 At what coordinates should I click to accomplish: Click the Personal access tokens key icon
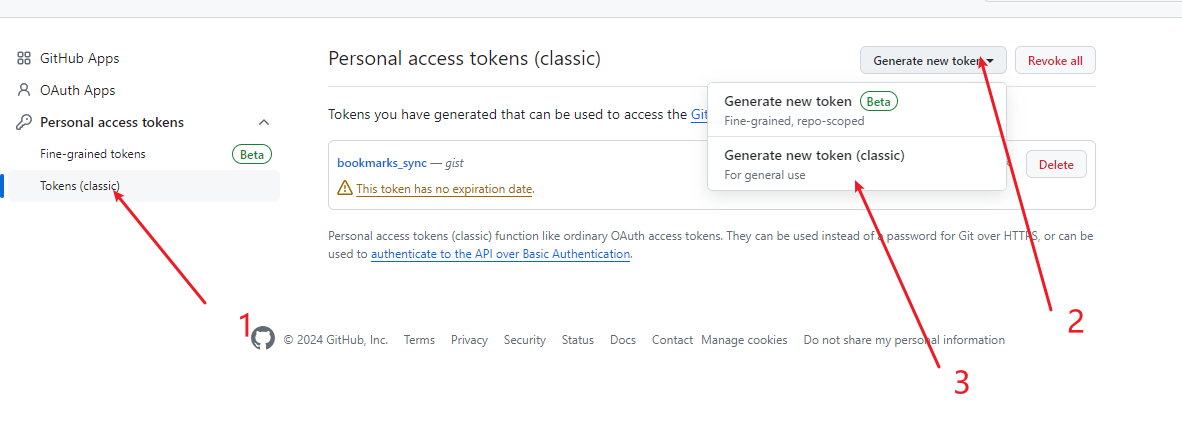click(24, 122)
